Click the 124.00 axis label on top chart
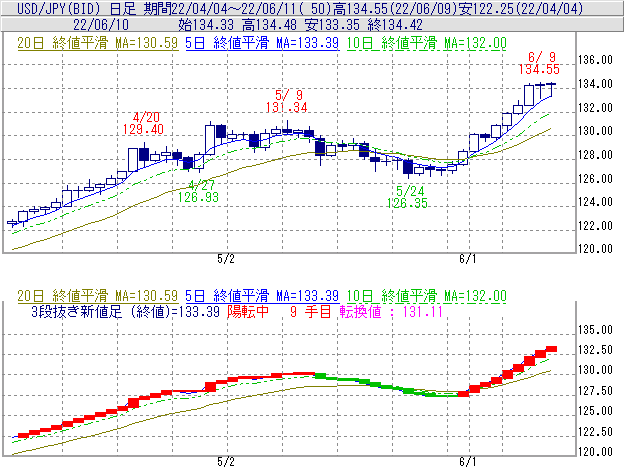 tap(595, 202)
